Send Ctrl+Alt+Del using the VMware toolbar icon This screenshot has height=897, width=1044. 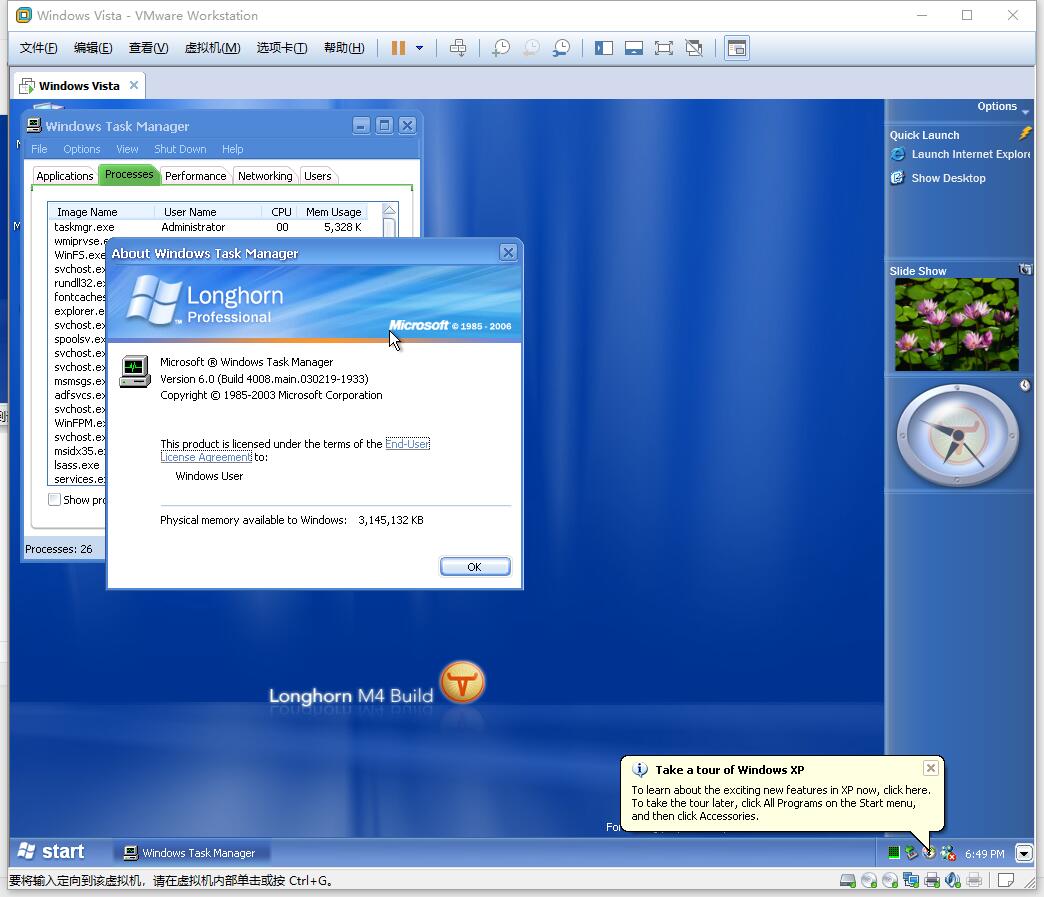[x=458, y=48]
